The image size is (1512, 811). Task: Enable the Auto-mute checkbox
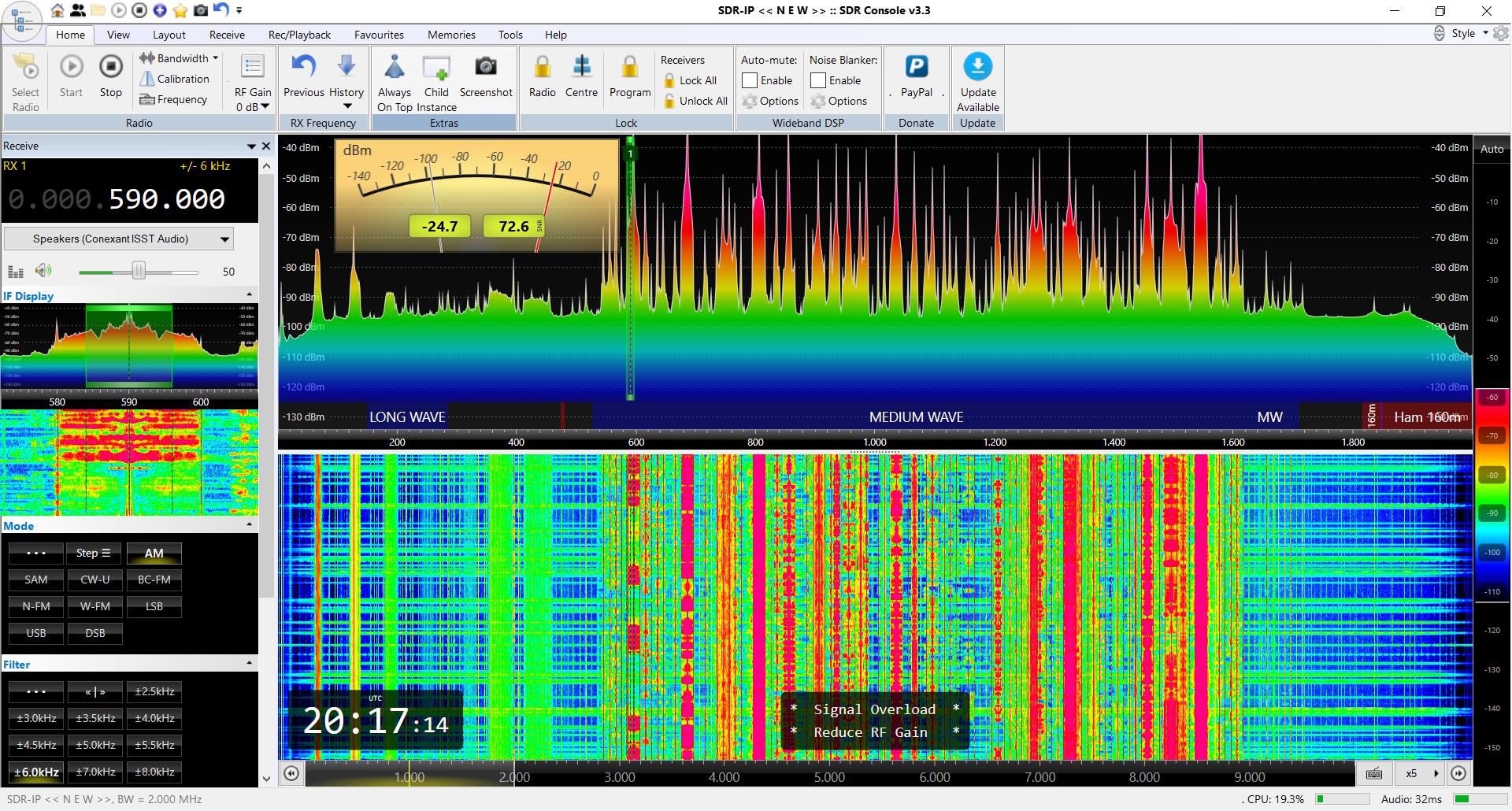tap(750, 80)
